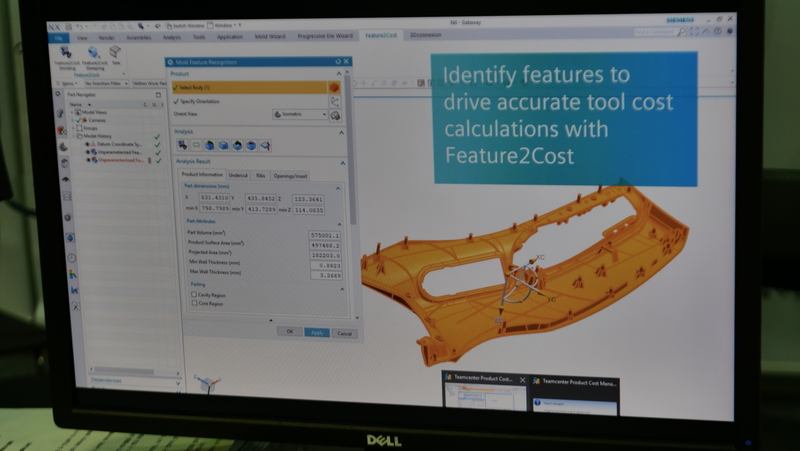This screenshot has height=451, width=800.
Task: Click the seventh Analysis section icon
Action: (x=265, y=146)
